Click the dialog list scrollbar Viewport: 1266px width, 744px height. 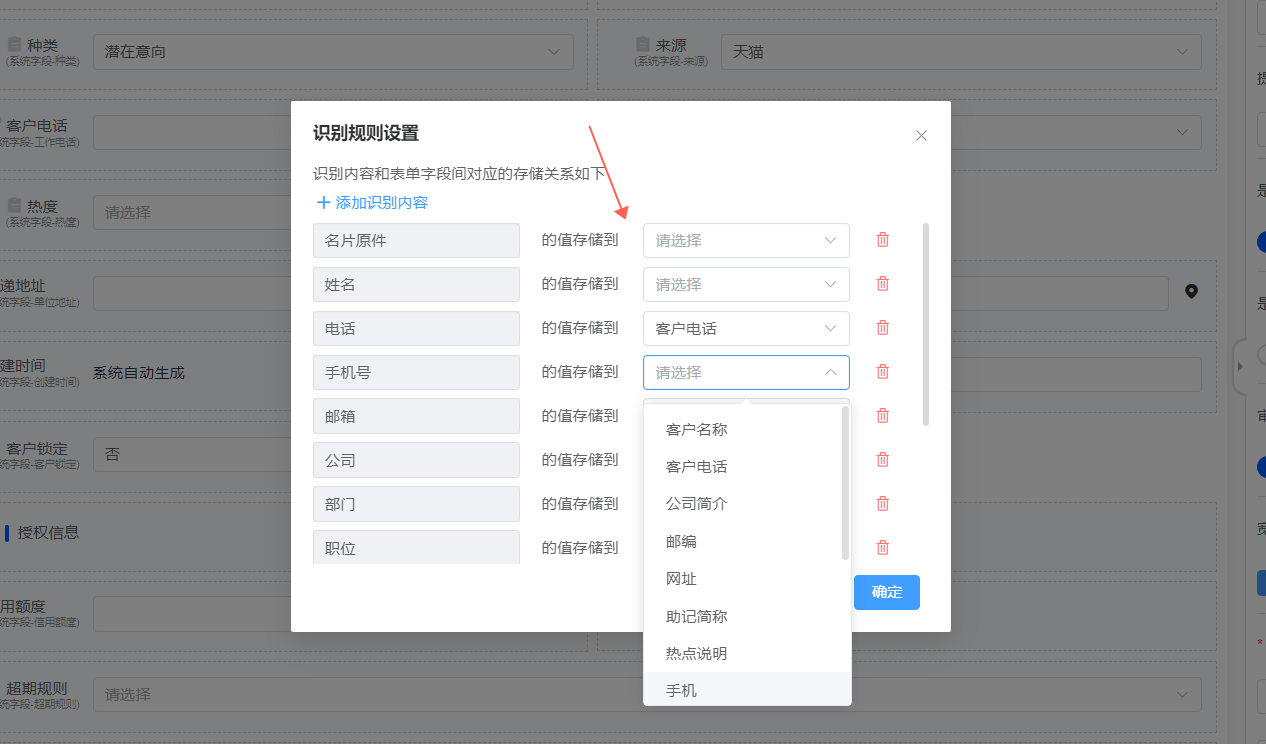pos(925,324)
